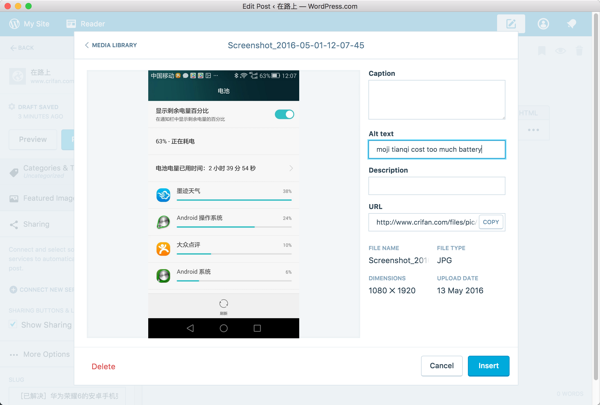Copy the image URL

tap(491, 222)
